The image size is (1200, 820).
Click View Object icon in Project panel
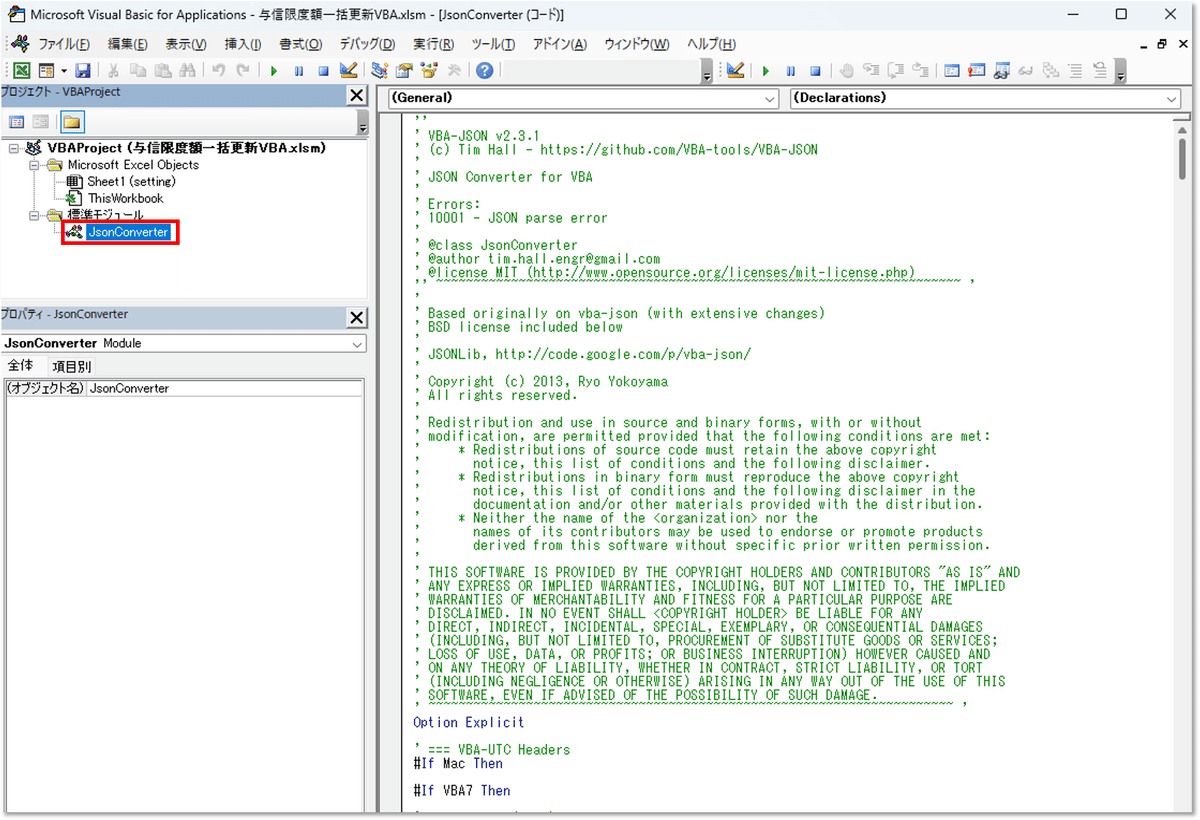click(41, 122)
